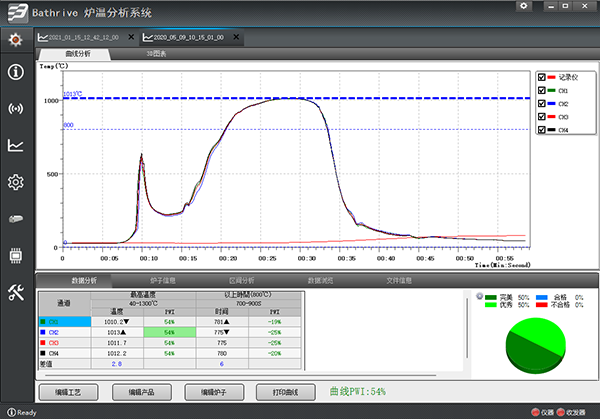600x419 pixels.
Task: Click the gear settings icon in the sidebar
Action: 15,182
